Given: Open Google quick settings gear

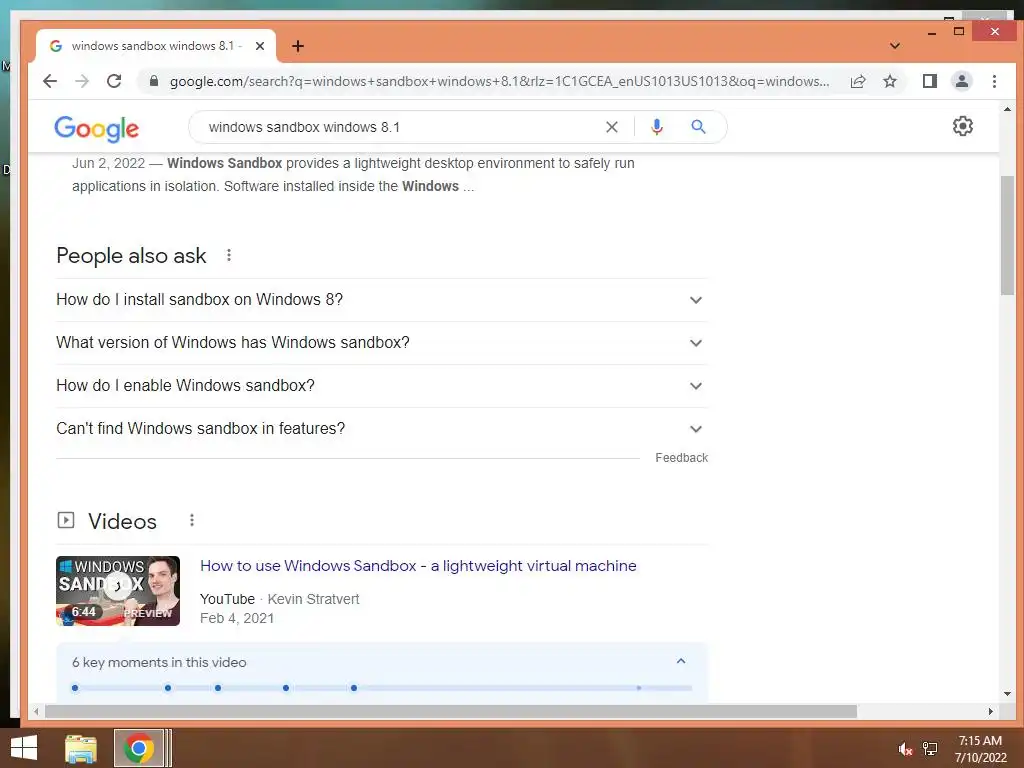Looking at the screenshot, I should pos(963,126).
